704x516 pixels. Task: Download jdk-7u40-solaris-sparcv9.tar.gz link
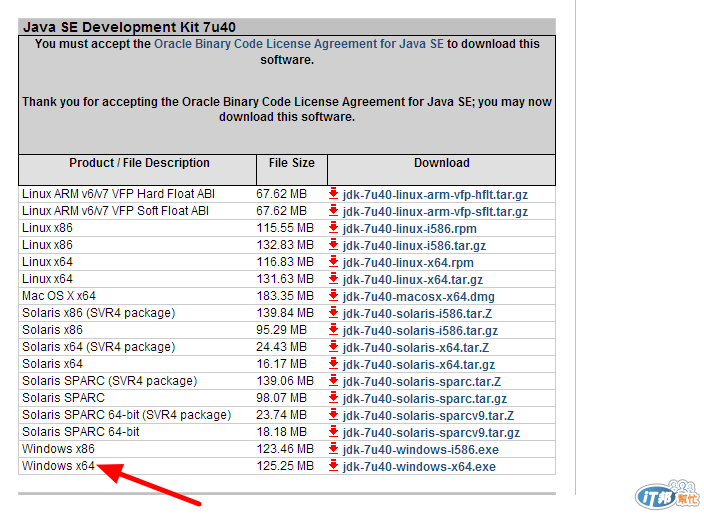pos(431,433)
